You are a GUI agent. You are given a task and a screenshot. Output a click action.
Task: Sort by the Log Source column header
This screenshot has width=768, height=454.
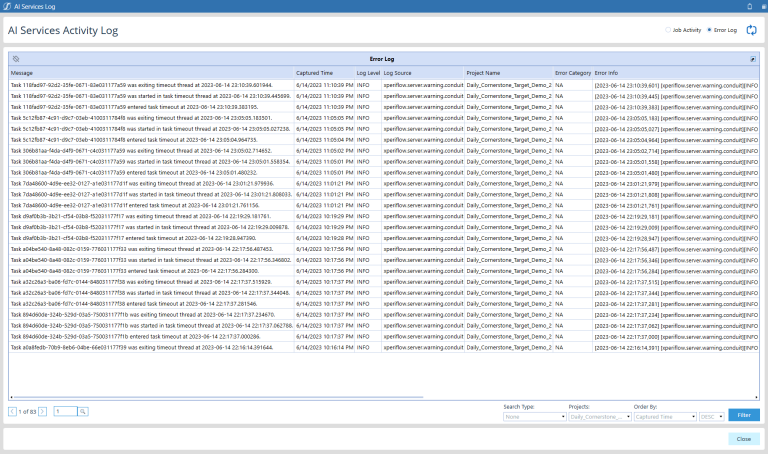click(423, 73)
